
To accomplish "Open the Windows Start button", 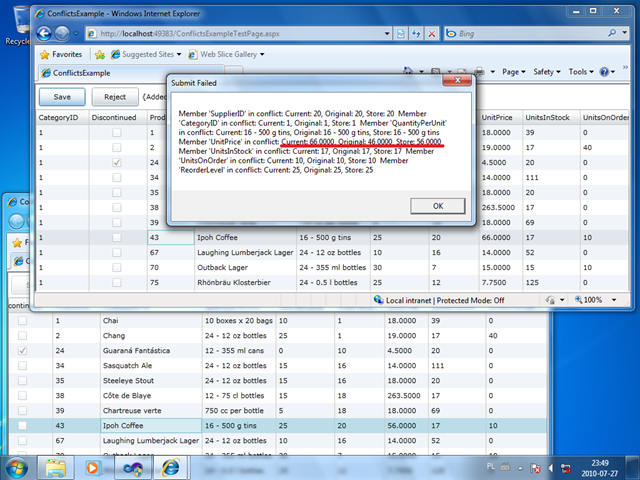I will 16,468.
